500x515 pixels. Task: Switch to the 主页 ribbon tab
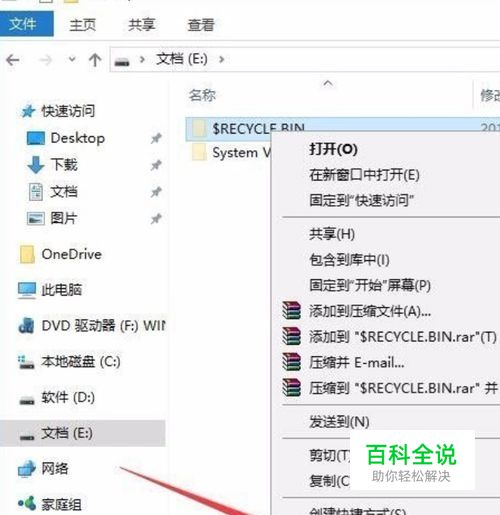click(83, 25)
